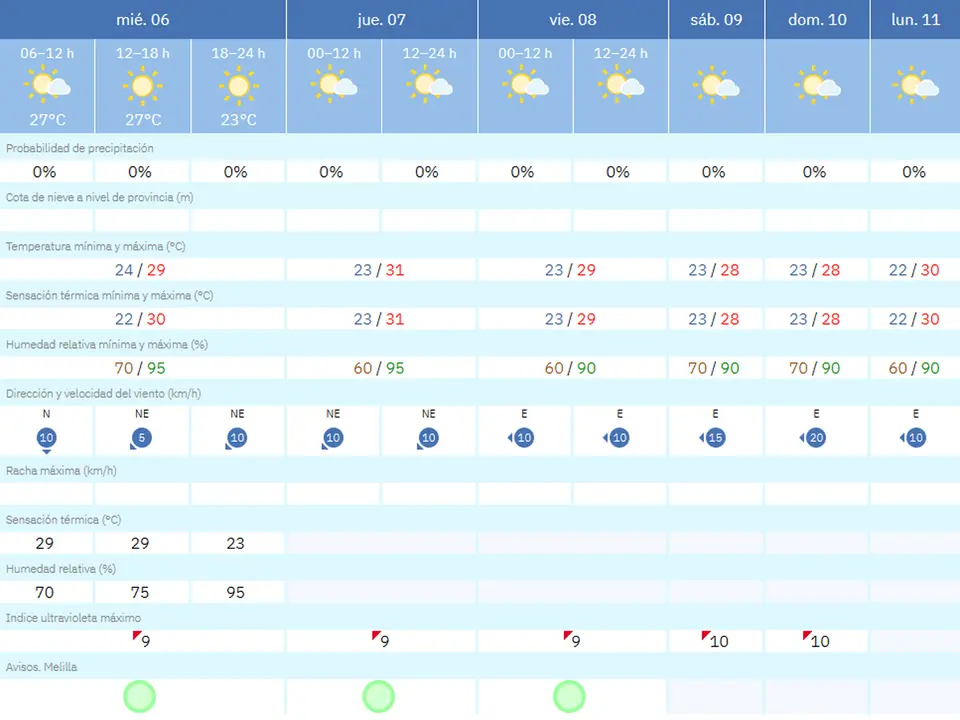This screenshot has height=720, width=960.
Task: Select the sáb. 09 day header
Action: (x=716, y=20)
